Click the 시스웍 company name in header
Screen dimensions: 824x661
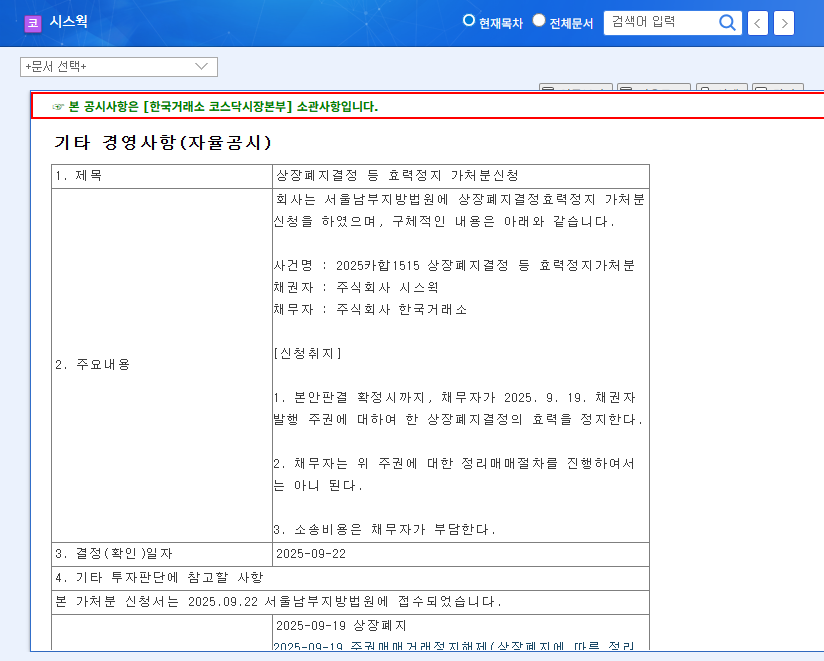tap(68, 22)
